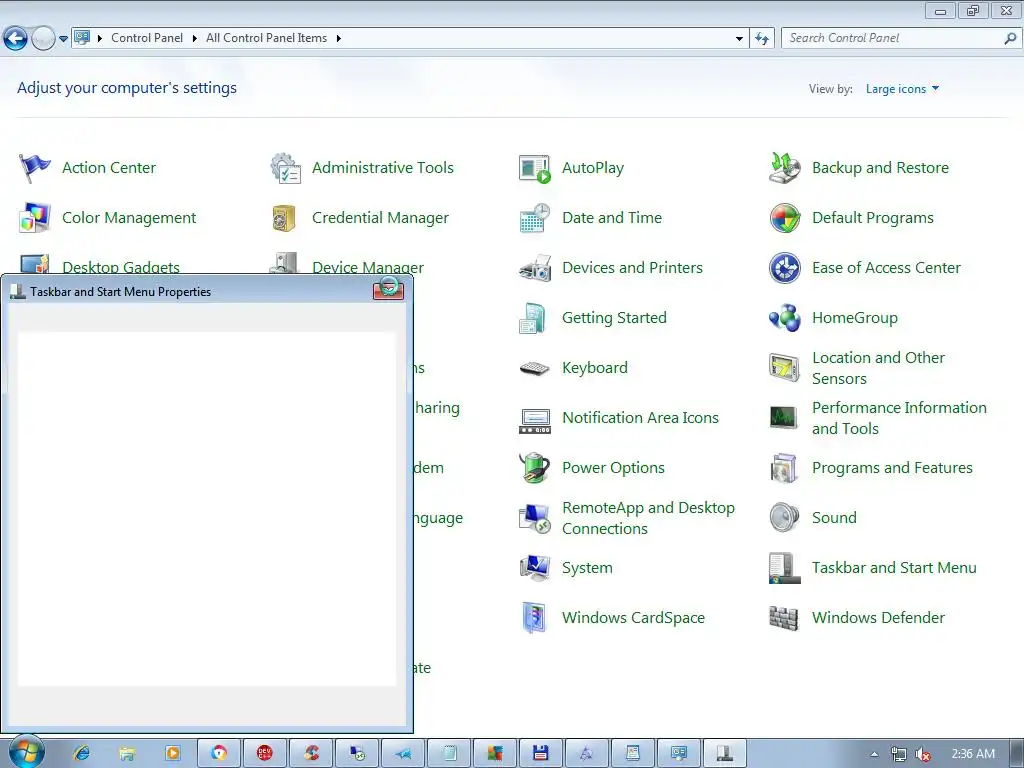
Task: Click the notepad taskbar button
Action: [x=449, y=754]
